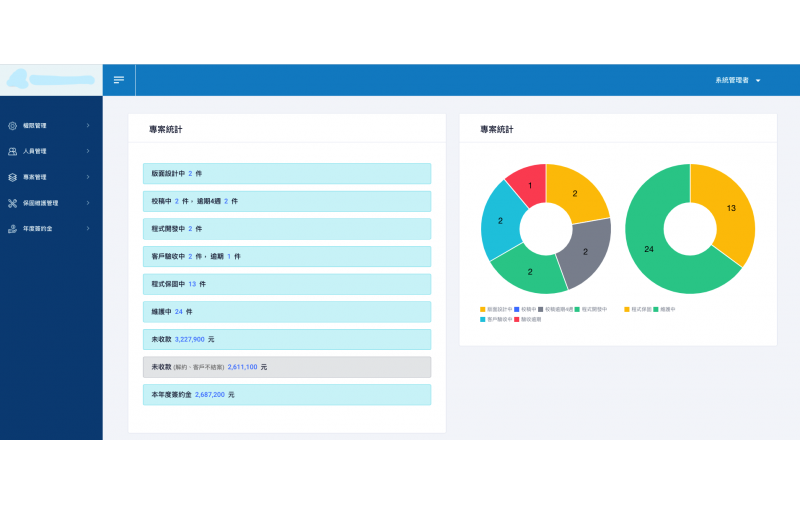Click the hamburger menu icon in header
The height and width of the screenshot is (505, 800).
tap(119, 80)
